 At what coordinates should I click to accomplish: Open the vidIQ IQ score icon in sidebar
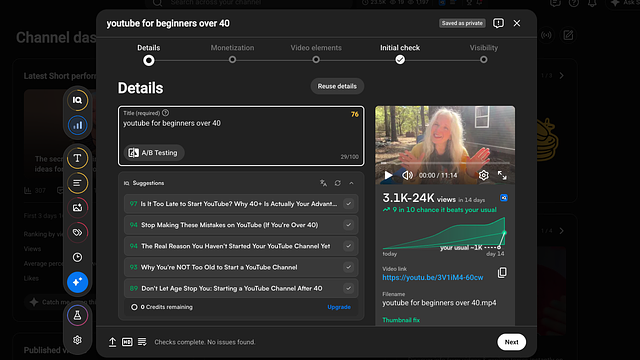point(77,100)
